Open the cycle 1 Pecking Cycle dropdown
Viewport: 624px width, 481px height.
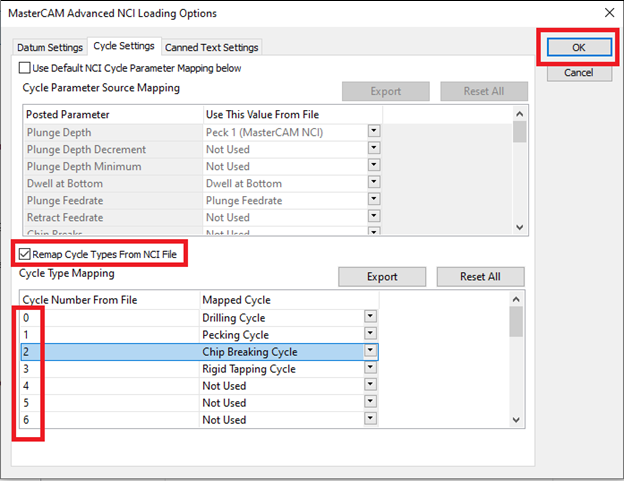point(370,333)
